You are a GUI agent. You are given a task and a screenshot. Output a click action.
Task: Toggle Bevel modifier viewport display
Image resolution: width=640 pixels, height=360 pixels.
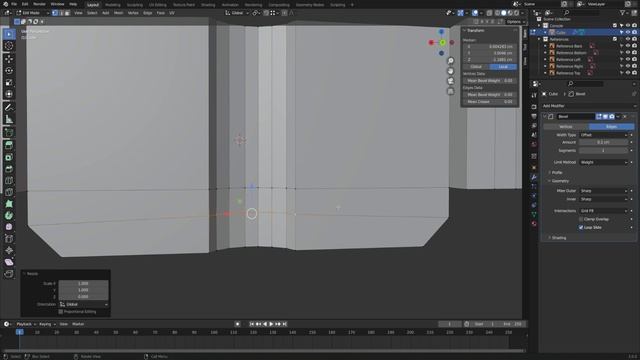pos(605,117)
